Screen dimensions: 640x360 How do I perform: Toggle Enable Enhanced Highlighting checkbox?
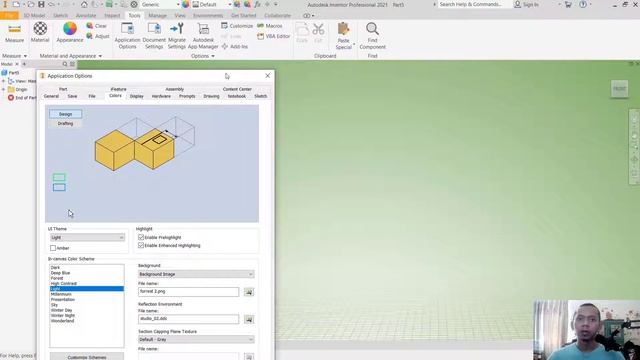(141, 245)
